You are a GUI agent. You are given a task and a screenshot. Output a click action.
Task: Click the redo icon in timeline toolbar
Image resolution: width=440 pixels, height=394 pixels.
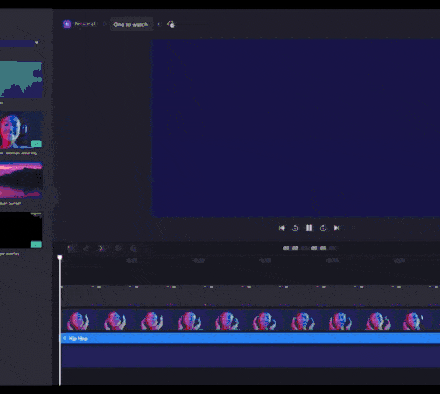tap(86, 248)
